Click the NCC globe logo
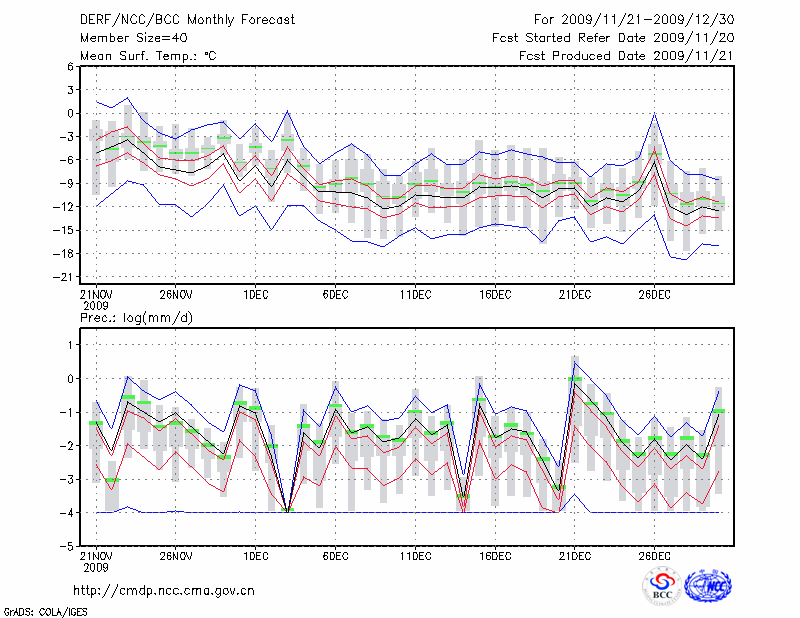 pos(707,586)
